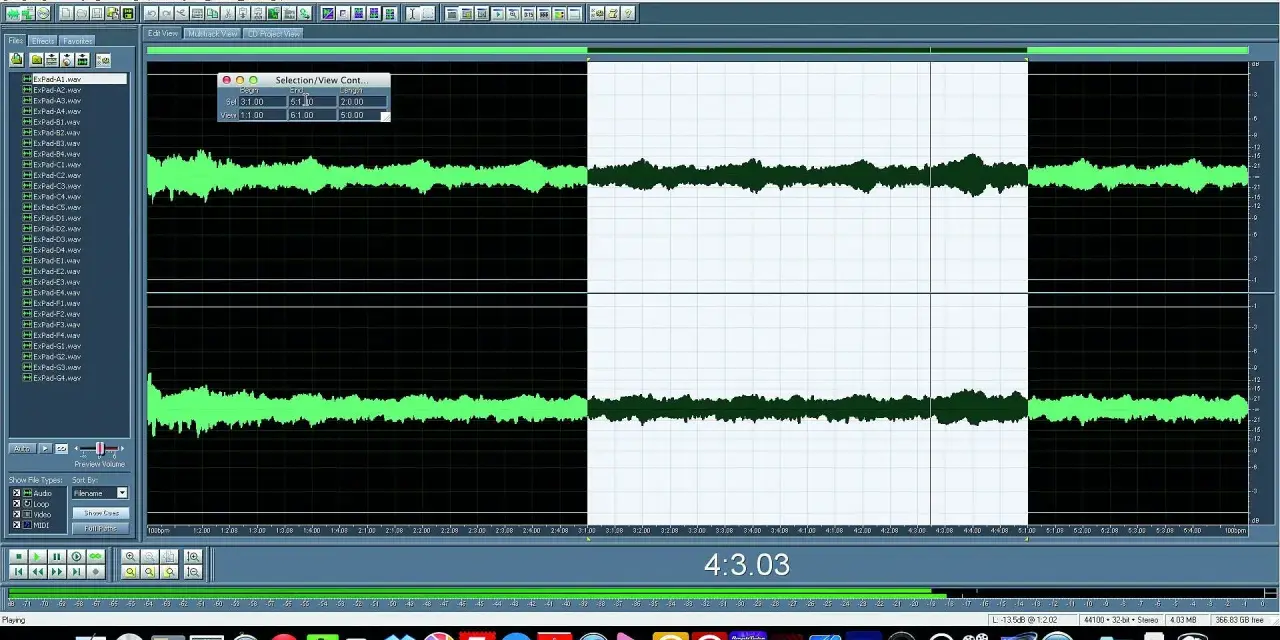The image size is (1280, 640).
Task: Click the View Length field 5:0.00
Action: [360, 115]
